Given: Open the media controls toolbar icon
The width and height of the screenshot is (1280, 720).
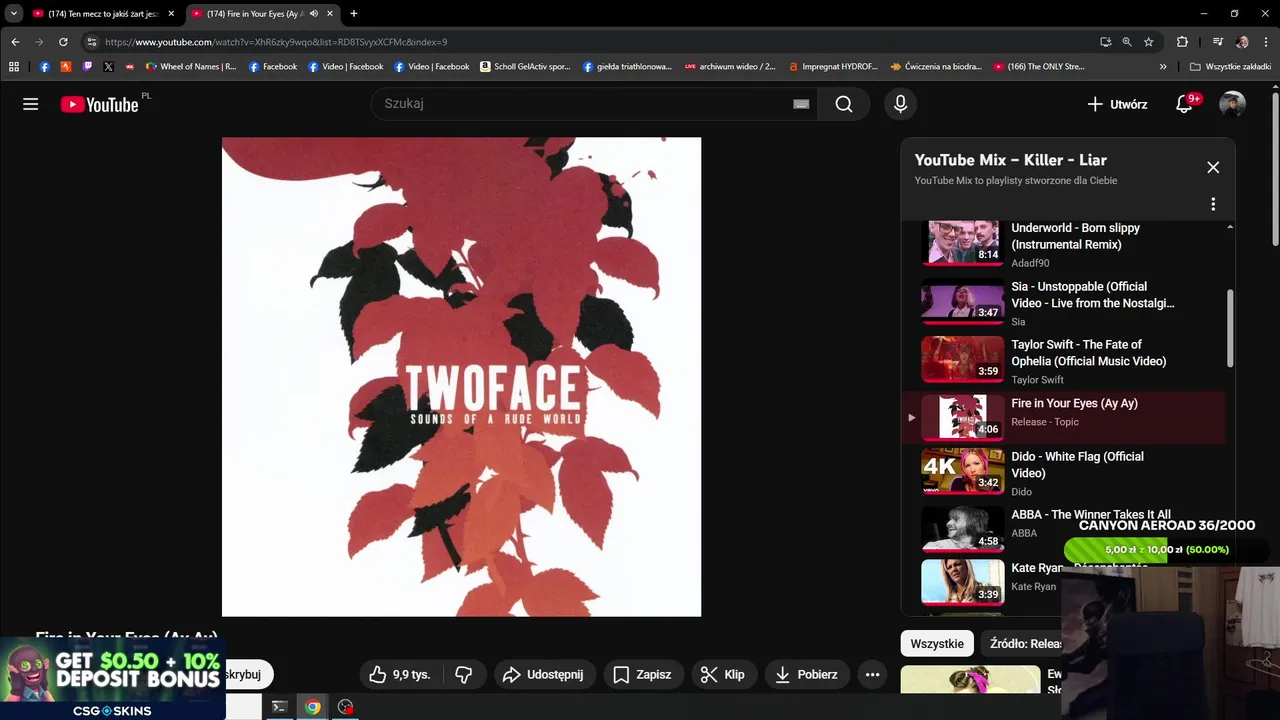Looking at the screenshot, I should (1217, 42).
